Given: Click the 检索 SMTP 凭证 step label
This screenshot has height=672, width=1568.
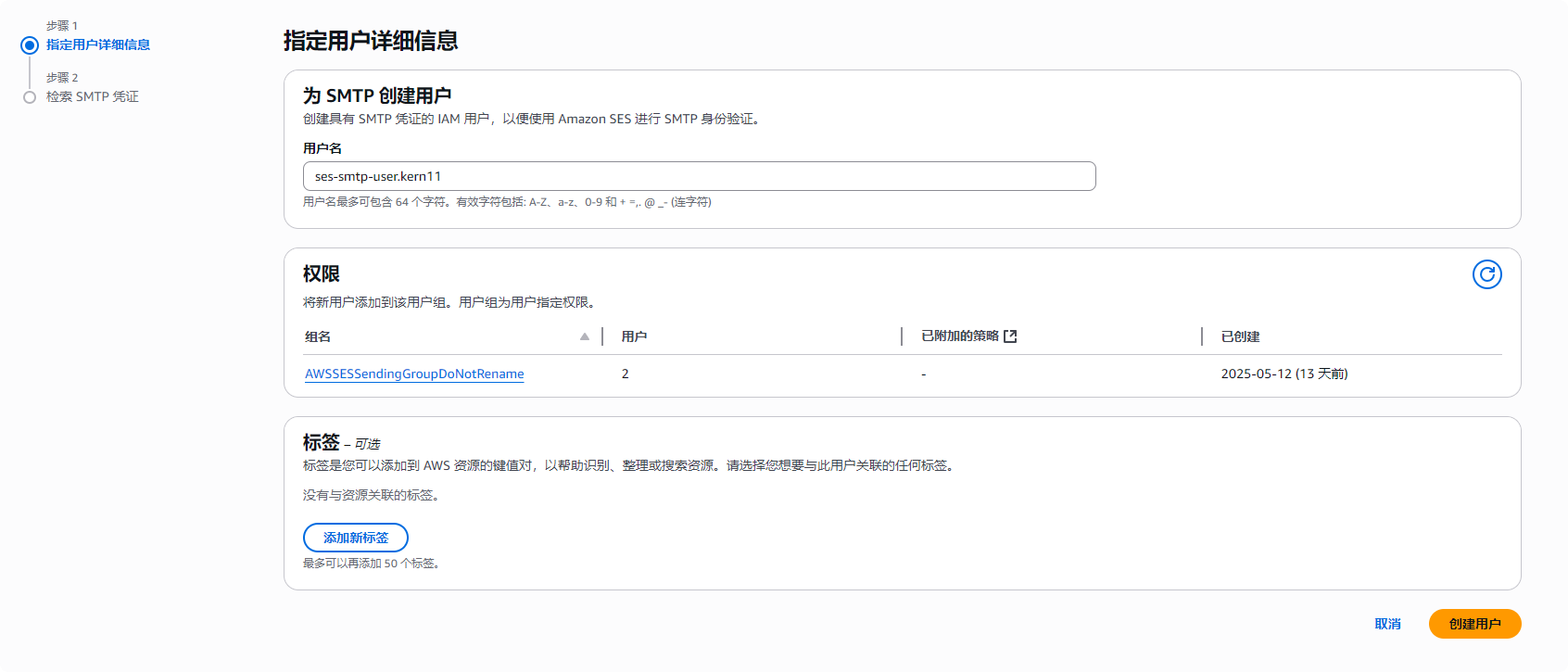Looking at the screenshot, I should pos(93,96).
